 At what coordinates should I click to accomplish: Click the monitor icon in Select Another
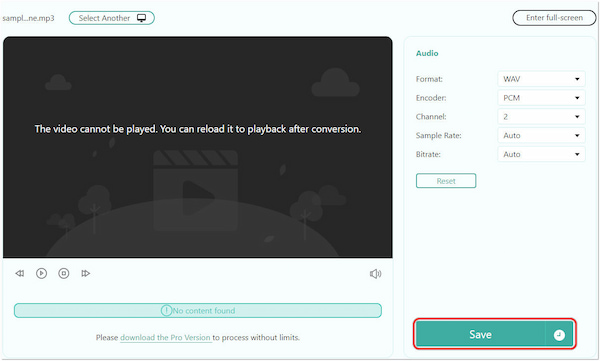point(142,18)
